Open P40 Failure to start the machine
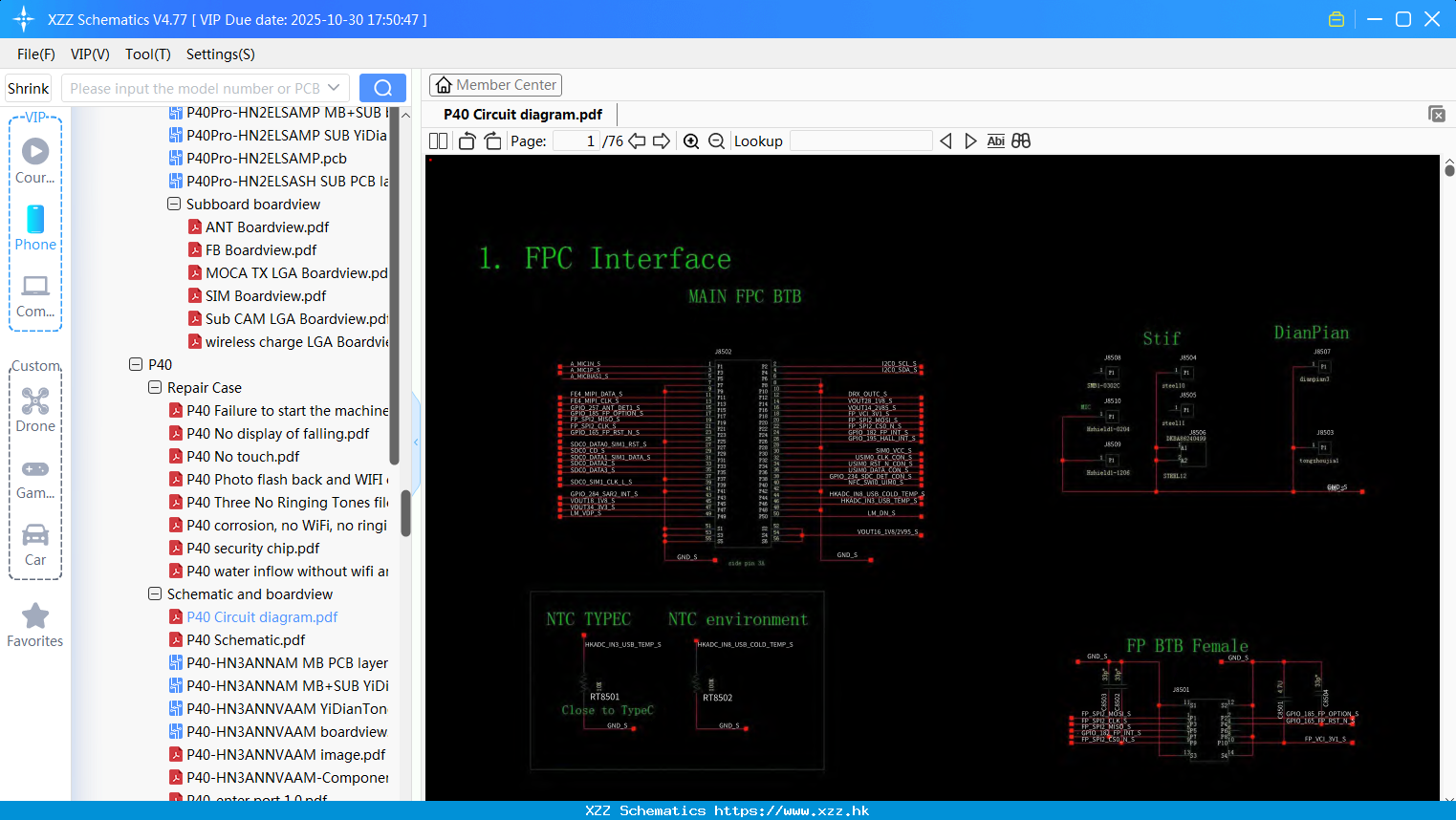The width and height of the screenshot is (1456, 820). (x=288, y=411)
